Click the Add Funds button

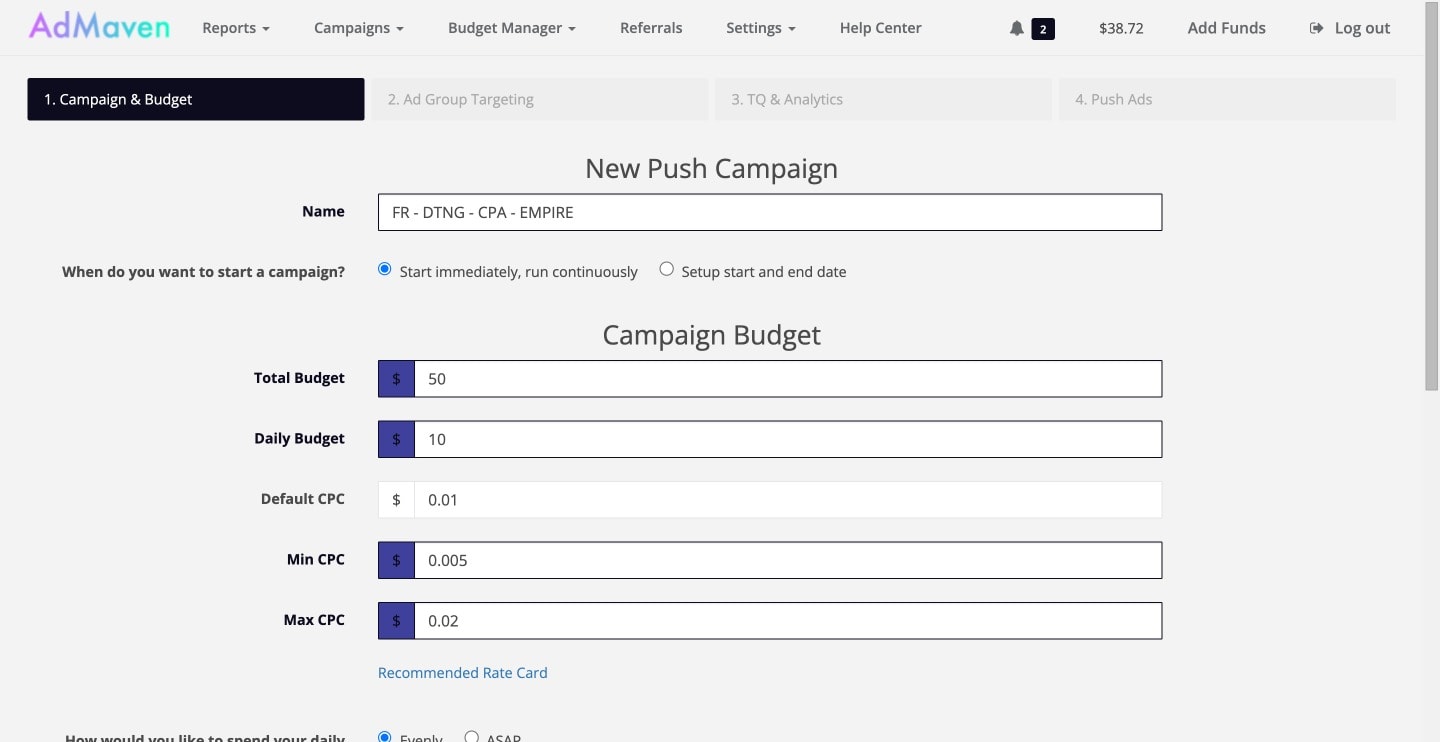click(1226, 27)
